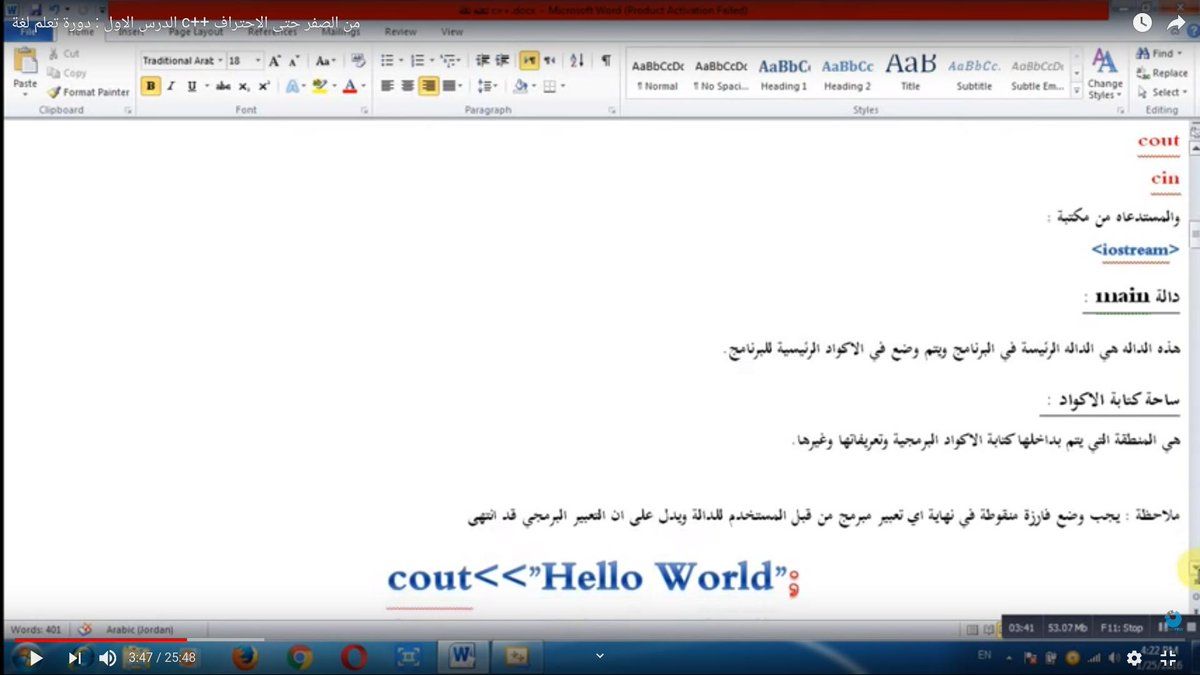Click the Numbering list icon
Viewport: 1200px width, 675px height.
[x=418, y=61]
